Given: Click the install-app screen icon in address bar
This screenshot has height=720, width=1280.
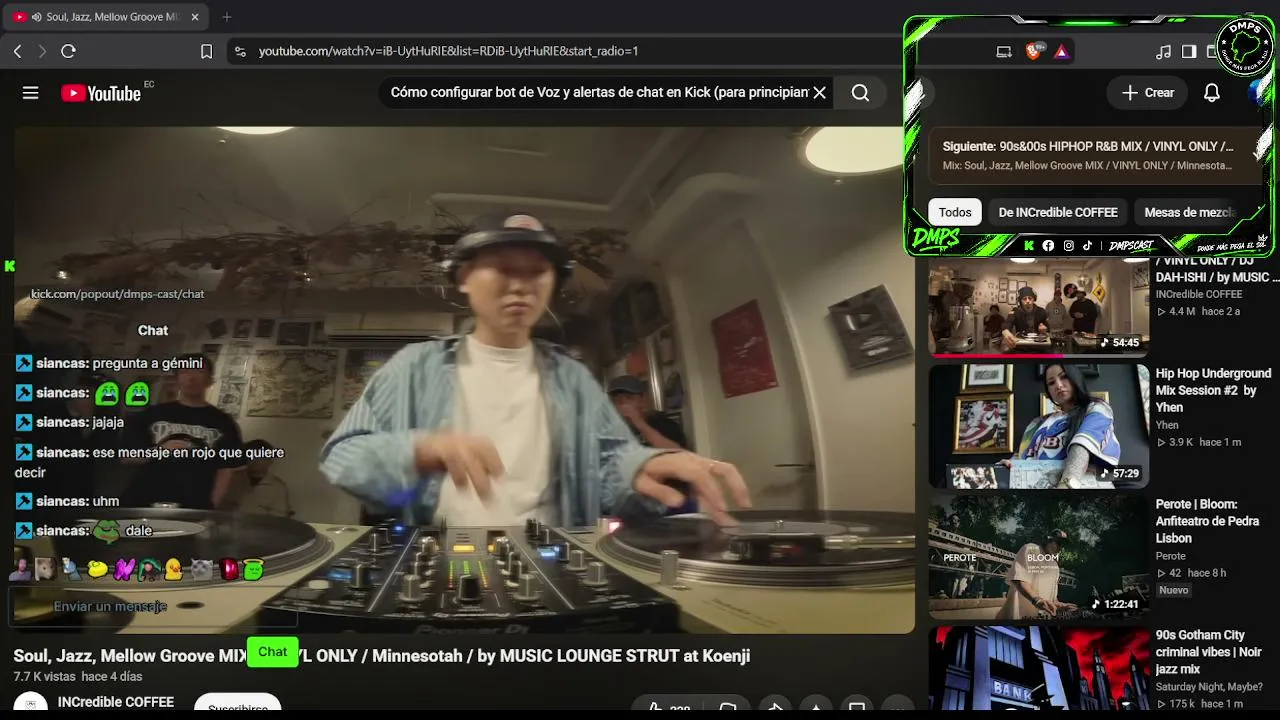Looking at the screenshot, I should pos(1004,51).
